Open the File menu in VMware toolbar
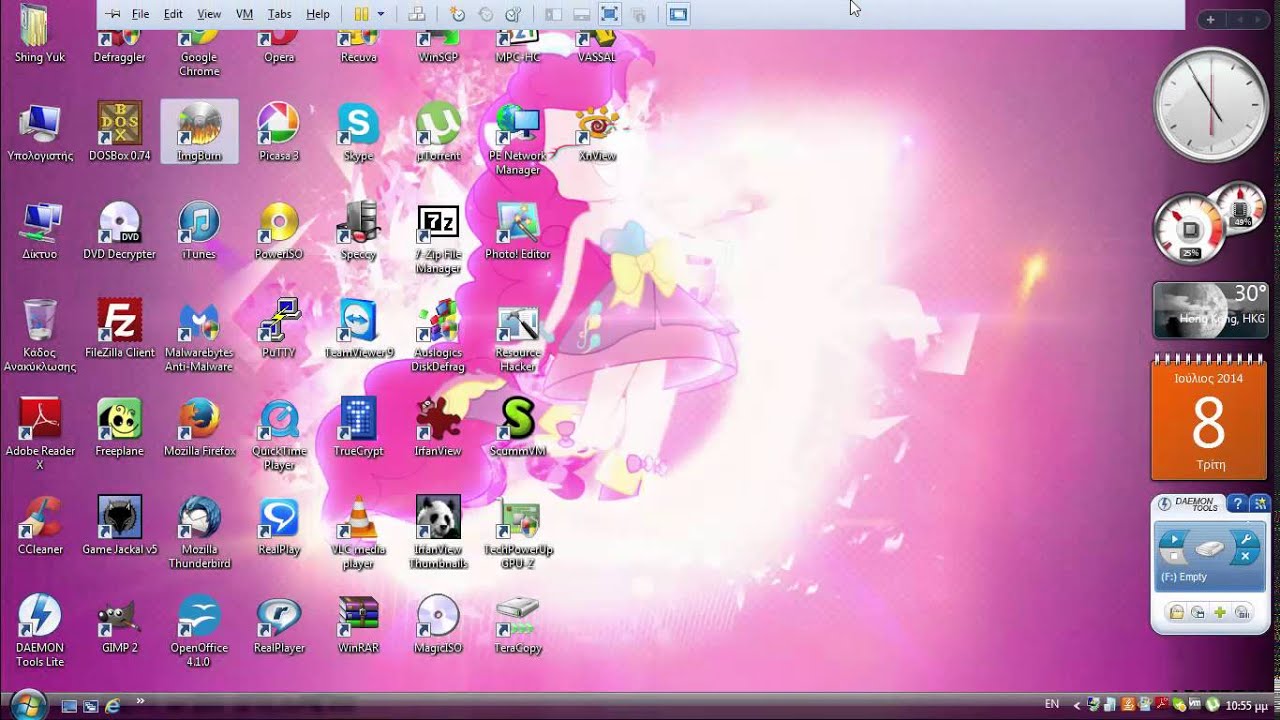The height and width of the screenshot is (720, 1280). point(140,14)
